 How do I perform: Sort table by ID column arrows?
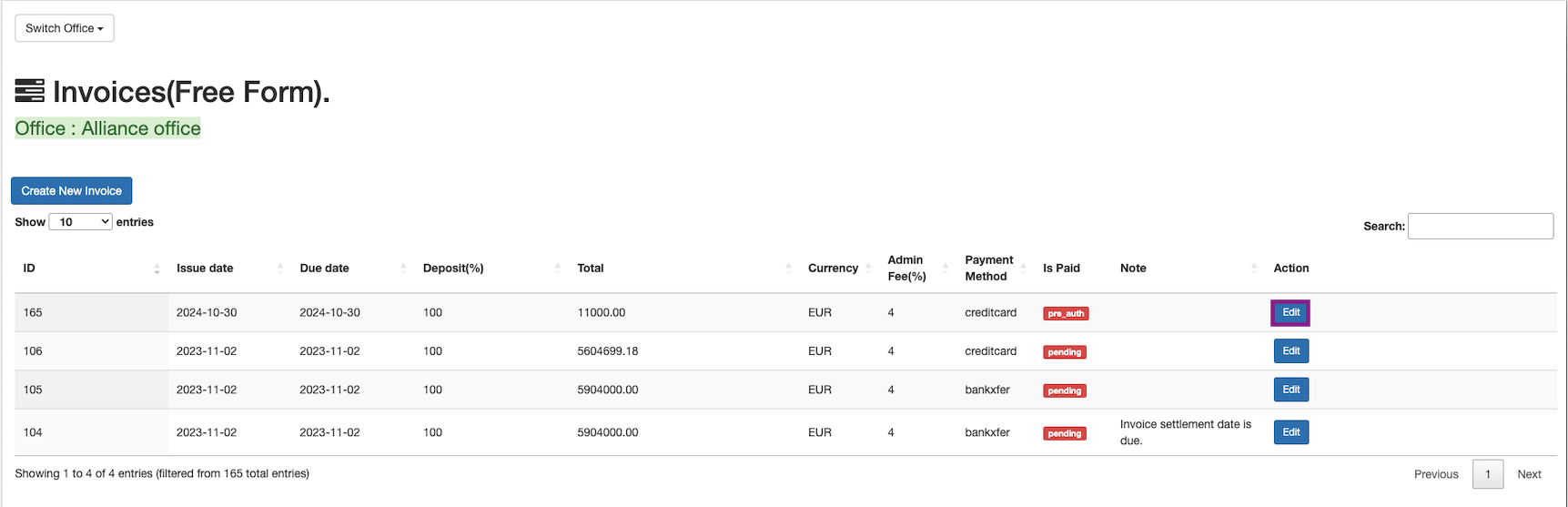(157, 269)
